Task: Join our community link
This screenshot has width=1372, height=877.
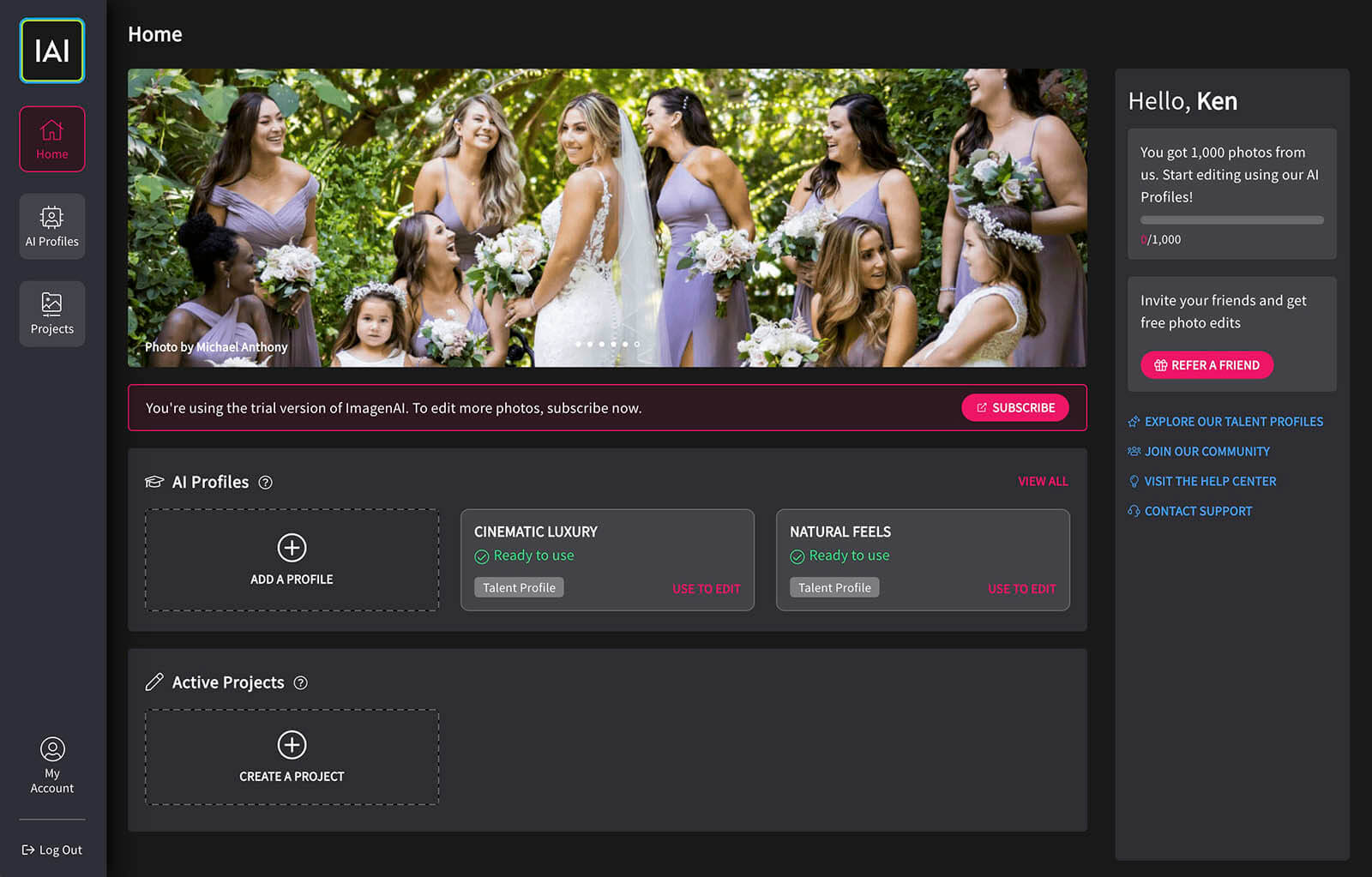Action: pos(1207,452)
